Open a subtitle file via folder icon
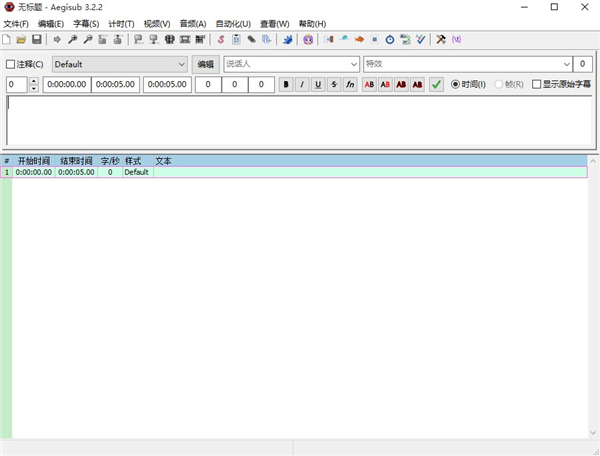The width and height of the screenshot is (600, 456). (x=21, y=39)
